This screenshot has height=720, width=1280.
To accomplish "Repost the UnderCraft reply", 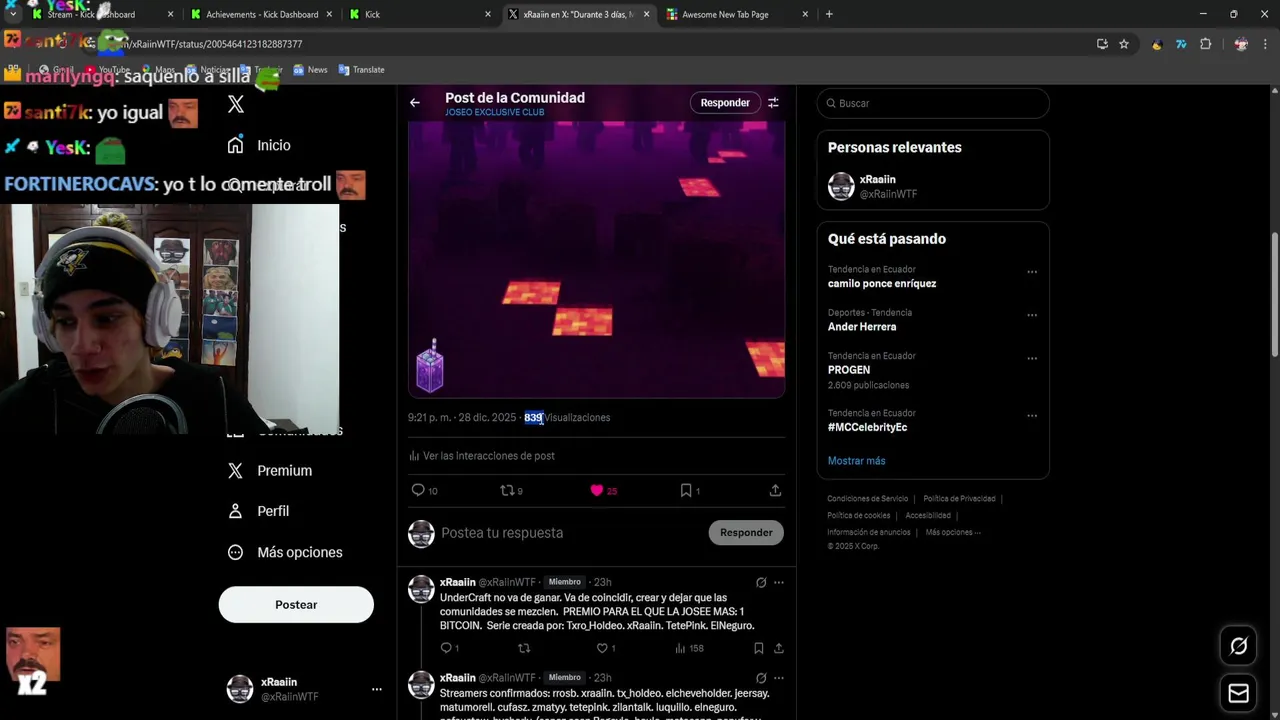I will (523, 648).
